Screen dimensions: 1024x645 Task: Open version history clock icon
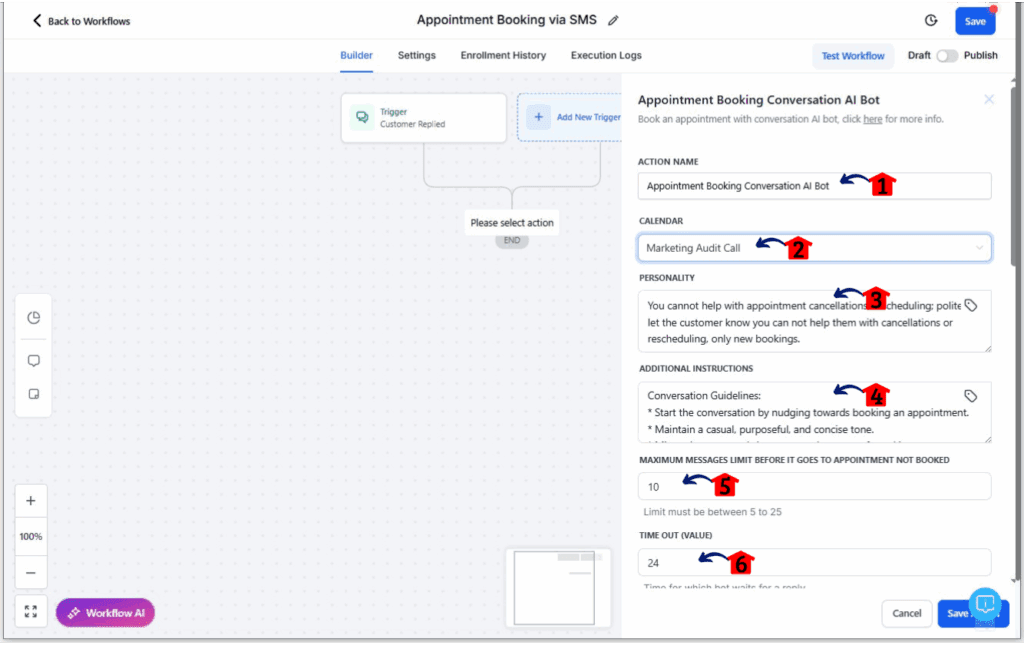[x=931, y=21]
